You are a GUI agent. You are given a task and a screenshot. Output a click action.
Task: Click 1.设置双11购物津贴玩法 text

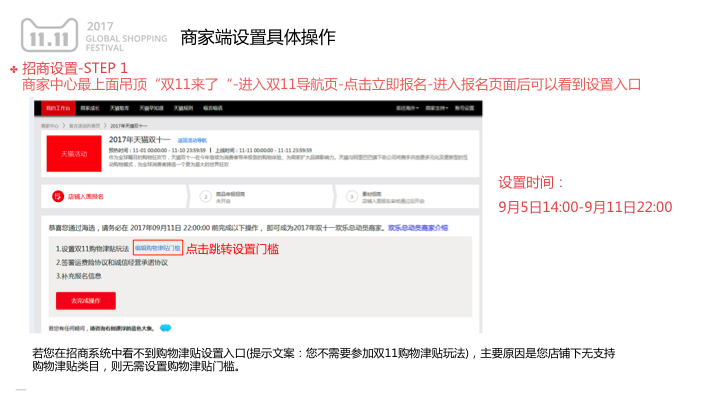92,249
